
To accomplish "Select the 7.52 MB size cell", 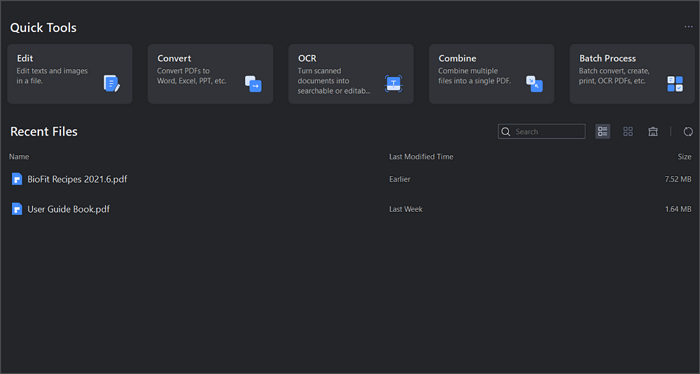I will [678, 179].
